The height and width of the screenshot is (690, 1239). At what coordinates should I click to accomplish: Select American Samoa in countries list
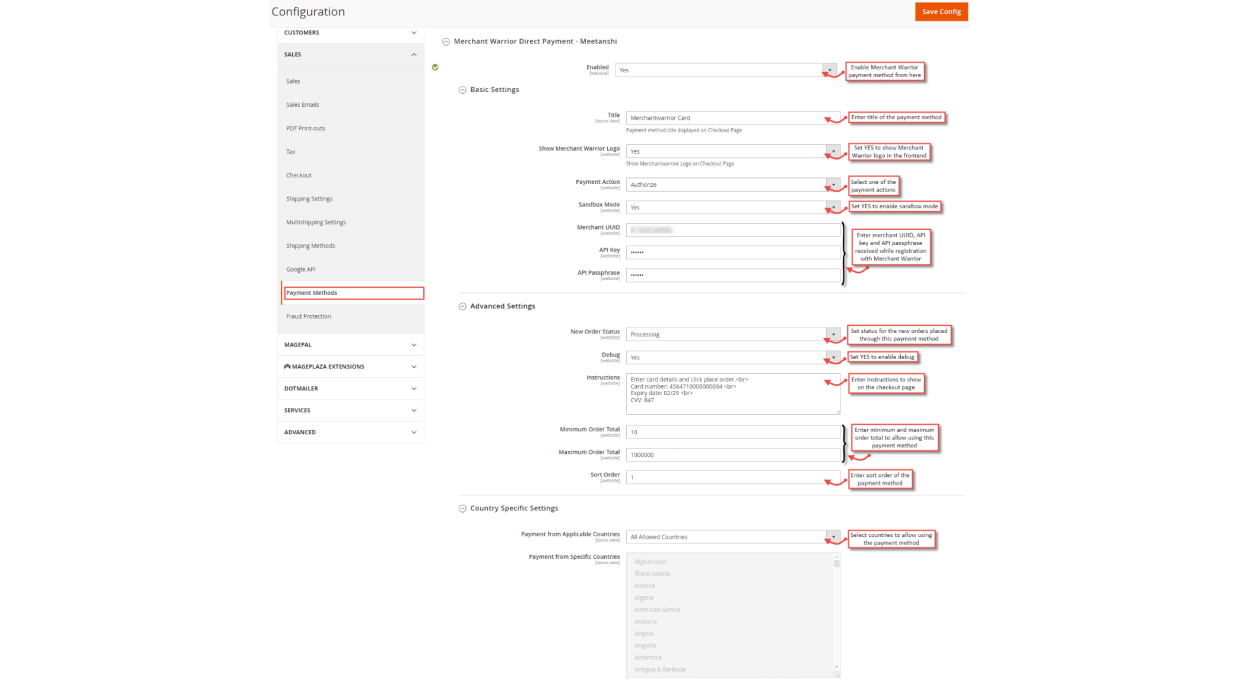tap(657, 610)
